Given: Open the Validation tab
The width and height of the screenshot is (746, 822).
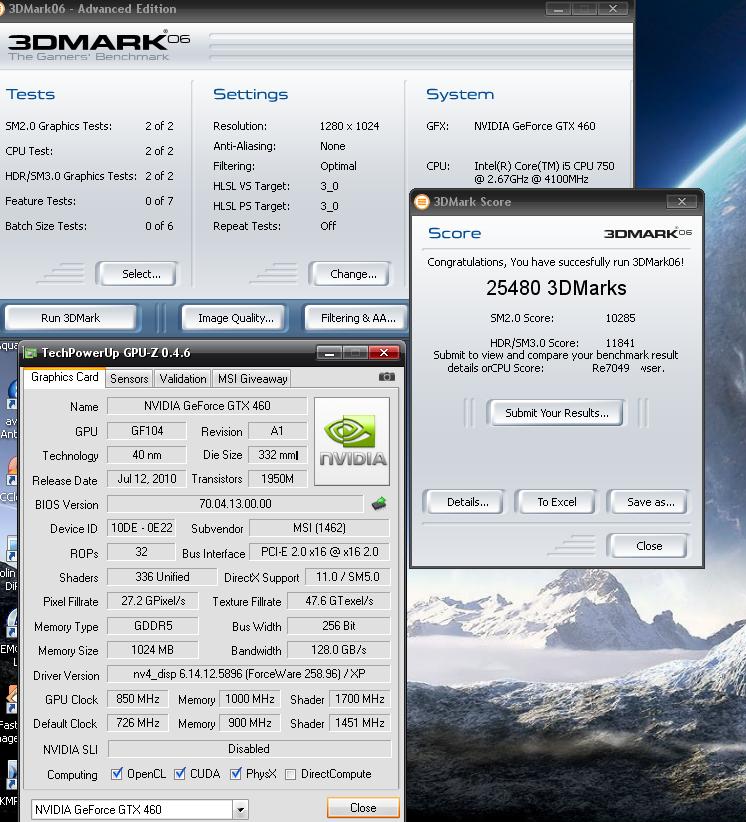Looking at the screenshot, I should click(x=182, y=378).
